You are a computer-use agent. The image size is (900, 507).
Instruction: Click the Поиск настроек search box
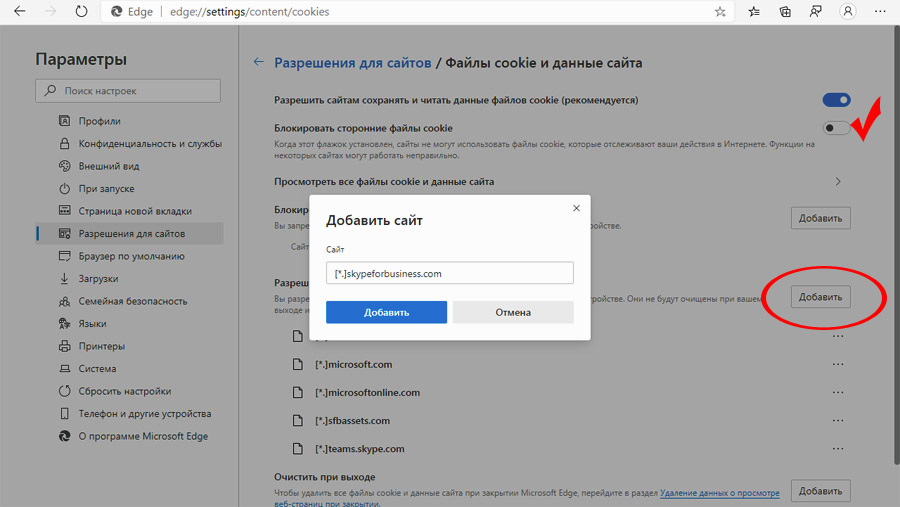[128, 91]
